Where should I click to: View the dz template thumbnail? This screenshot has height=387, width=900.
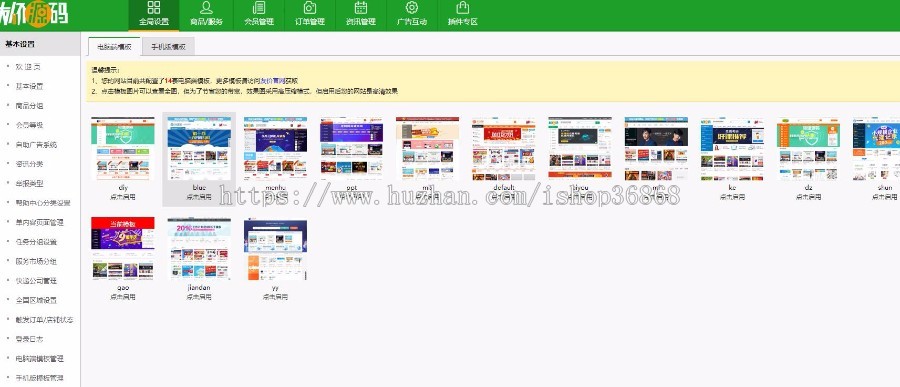pyautogui.click(x=808, y=149)
